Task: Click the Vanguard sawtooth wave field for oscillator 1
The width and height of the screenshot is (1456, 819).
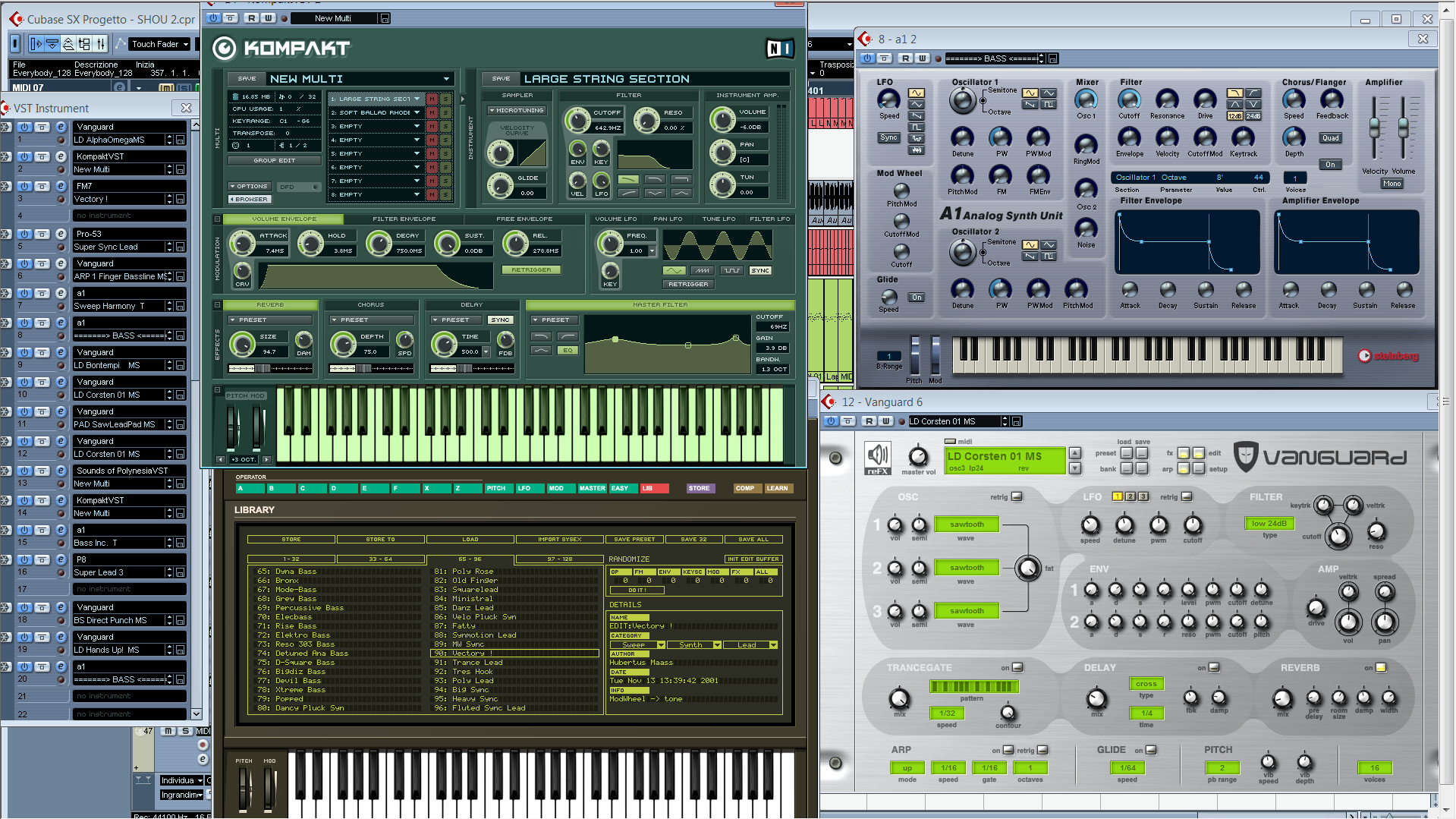Action: (967, 524)
